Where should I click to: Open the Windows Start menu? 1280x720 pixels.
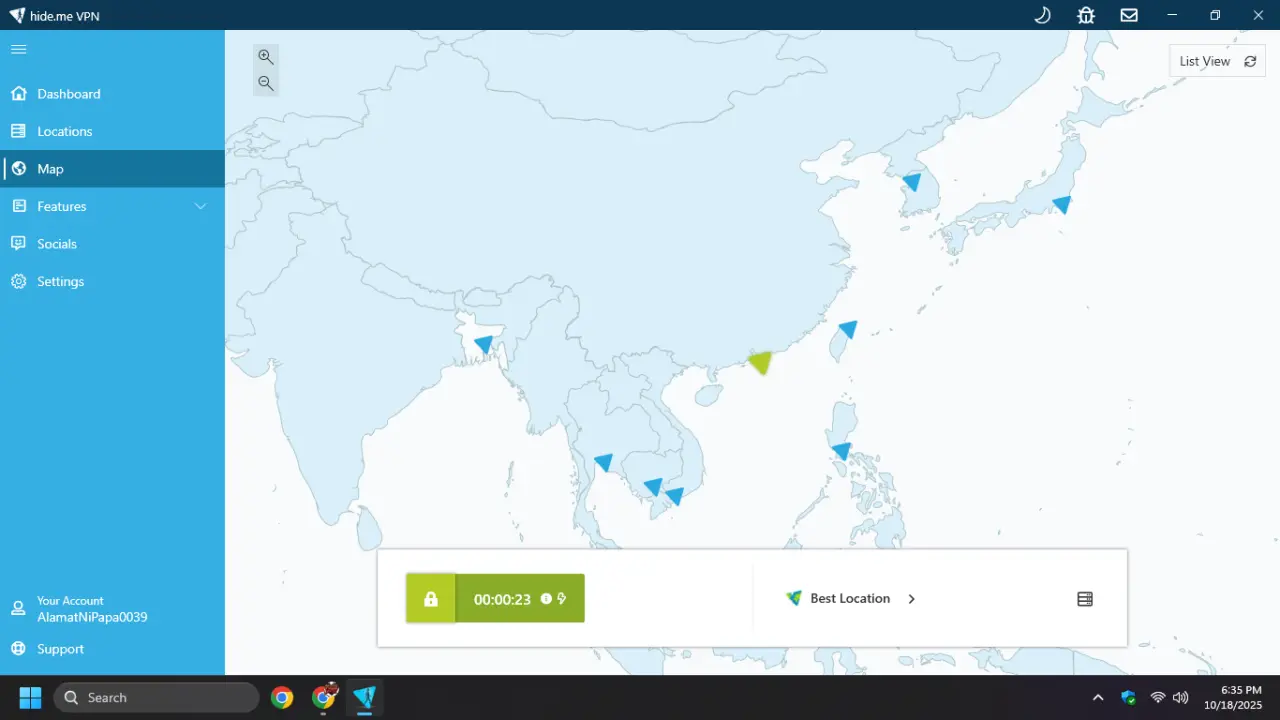pyautogui.click(x=30, y=697)
